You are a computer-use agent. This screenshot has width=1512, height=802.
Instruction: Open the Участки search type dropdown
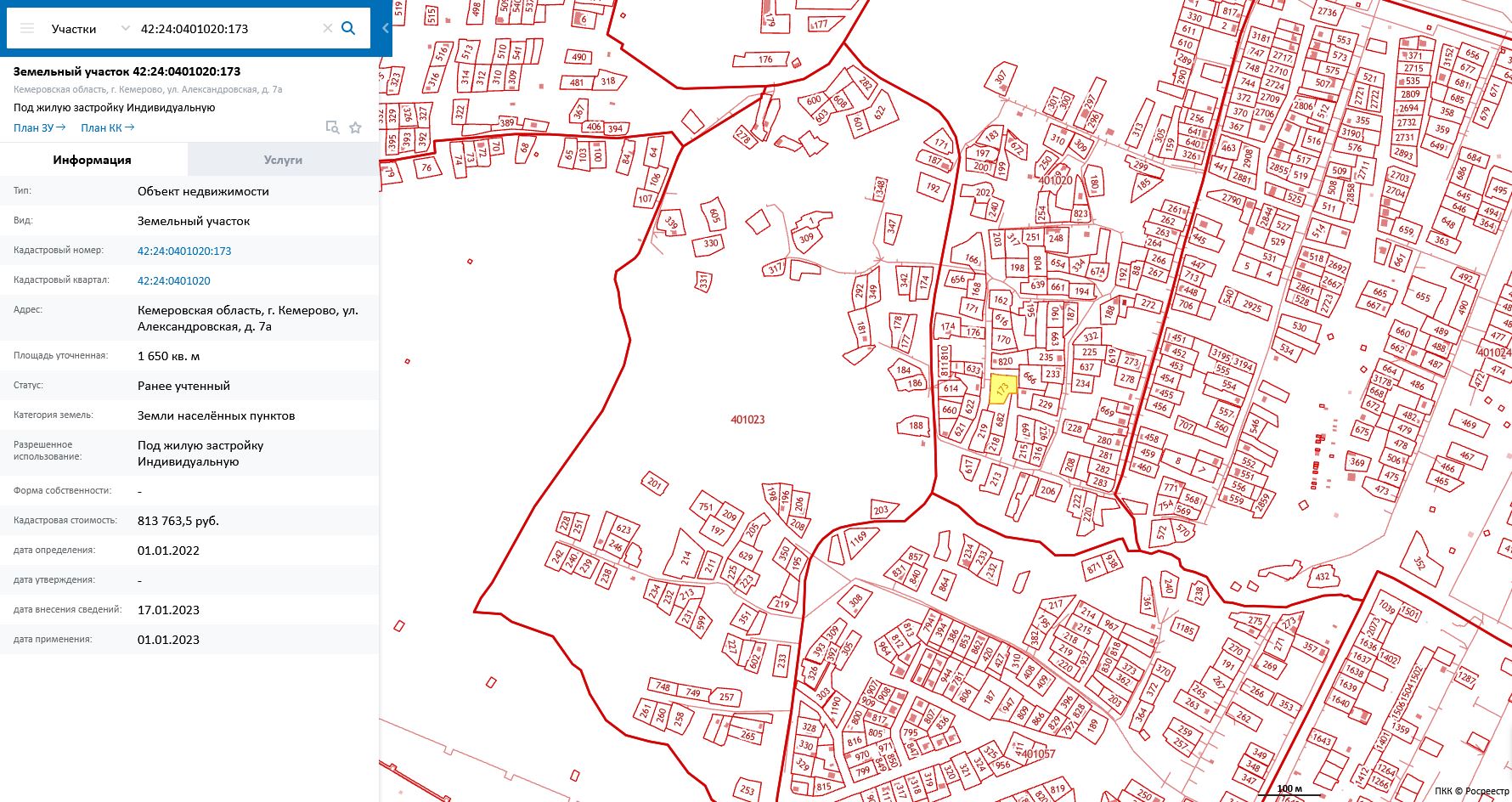tap(89, 29)
